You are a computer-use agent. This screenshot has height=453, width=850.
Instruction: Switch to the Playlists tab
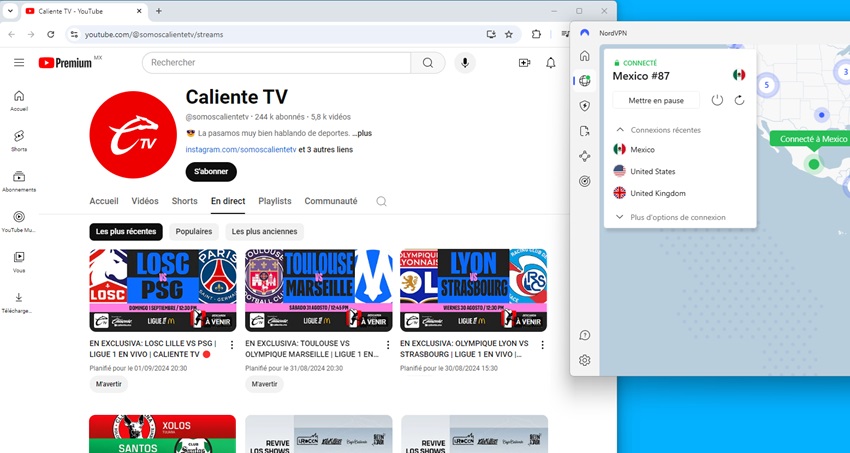click(275, 201)
